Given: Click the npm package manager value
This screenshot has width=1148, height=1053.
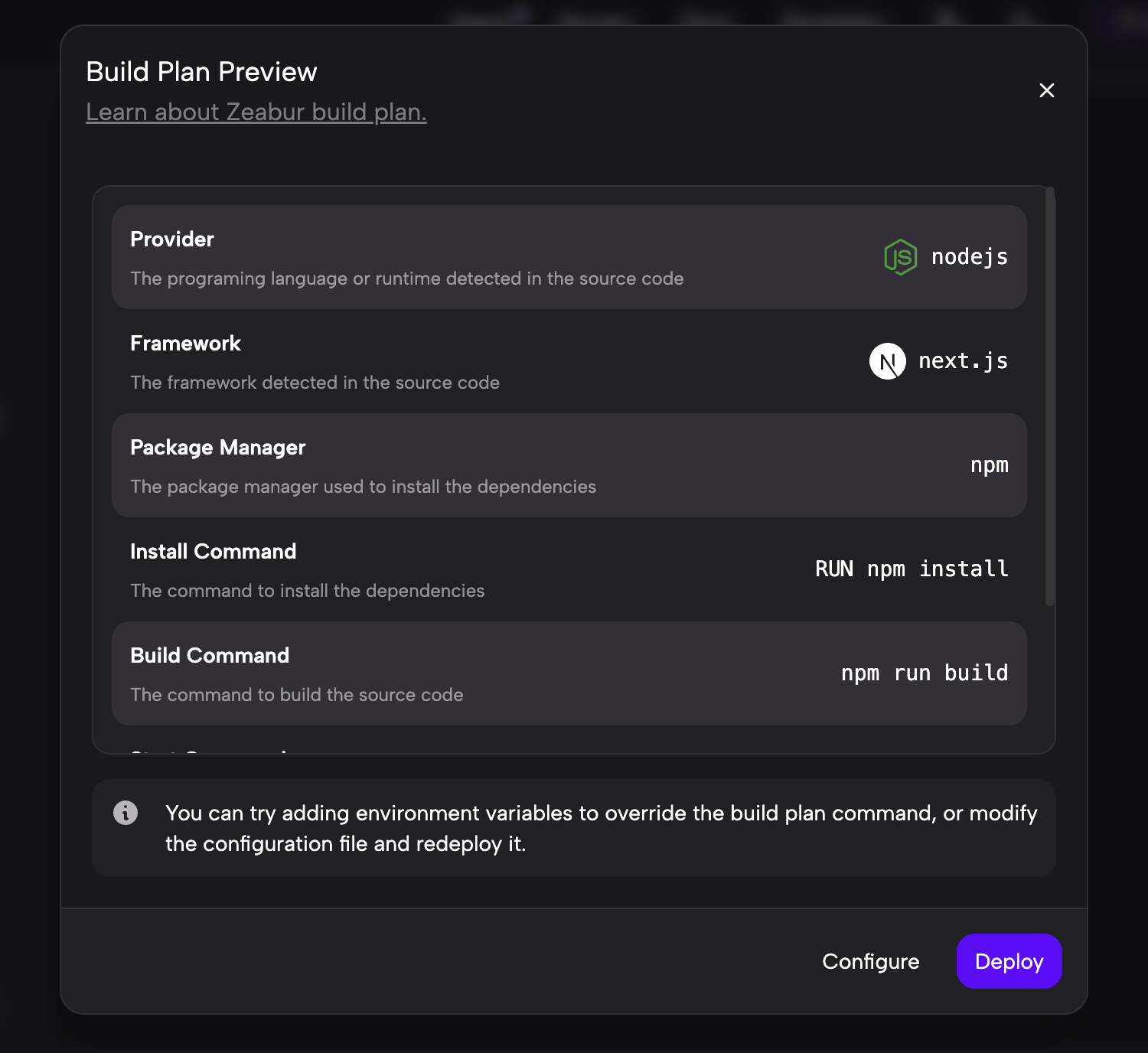Looking at the screenshot, I should [989, 465].
